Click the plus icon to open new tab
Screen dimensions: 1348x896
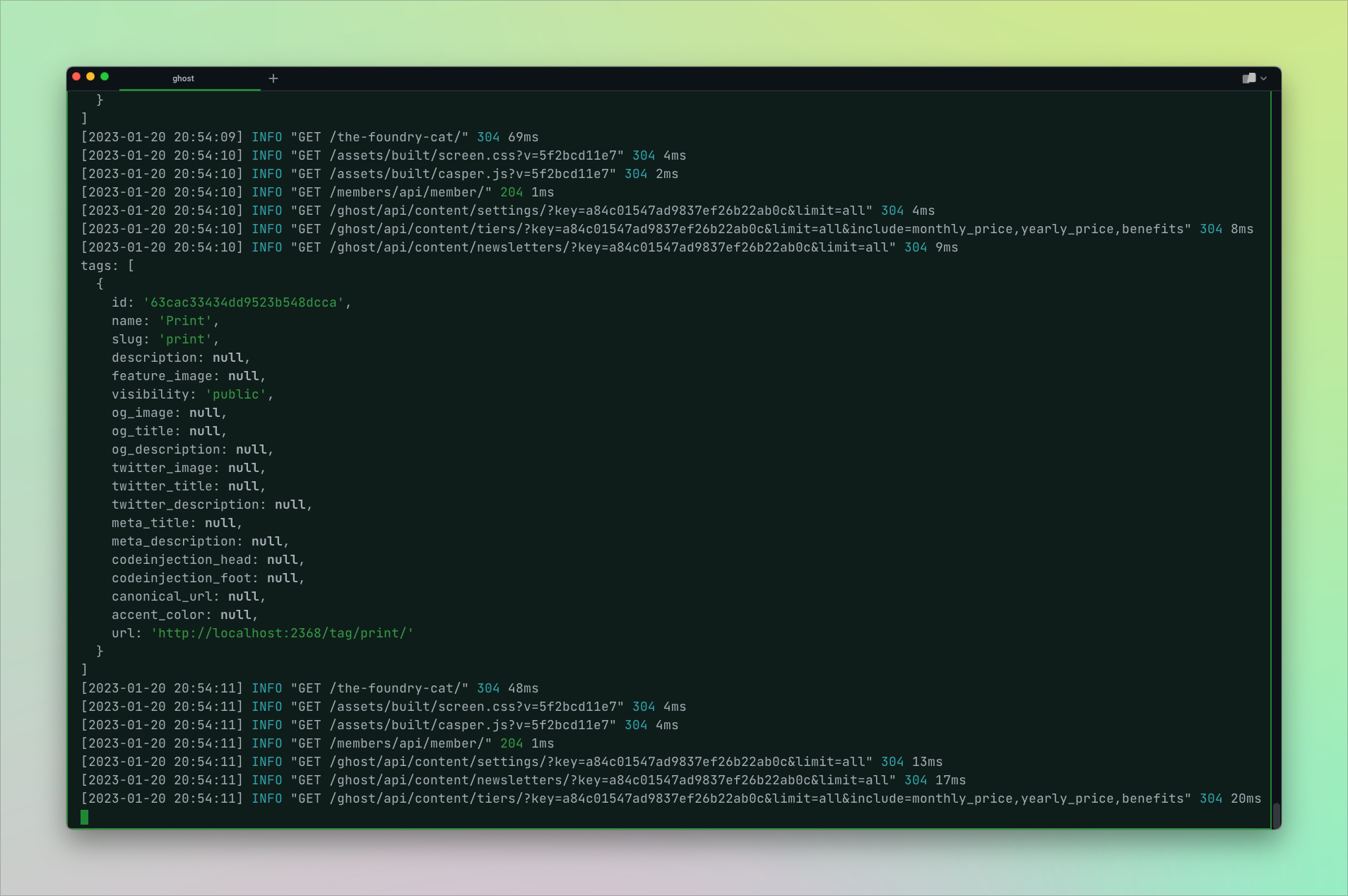click(x=273, y=78)
